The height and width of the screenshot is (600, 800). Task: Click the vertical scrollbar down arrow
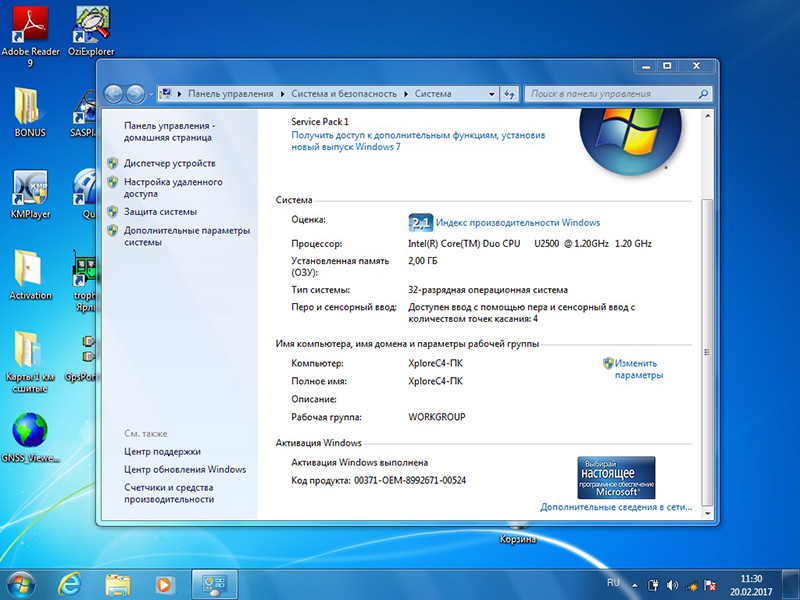708,513
